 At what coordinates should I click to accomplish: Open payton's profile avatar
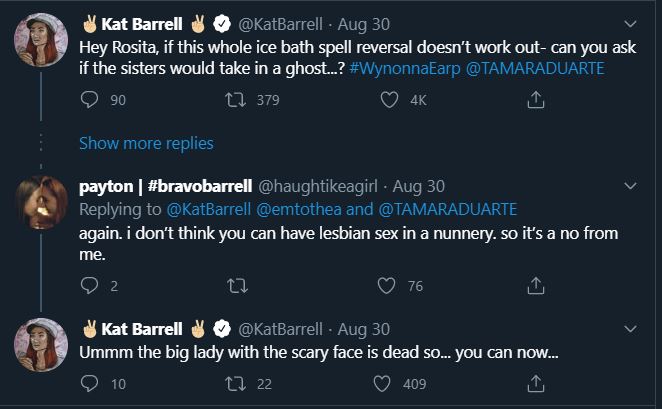[41, 203]
